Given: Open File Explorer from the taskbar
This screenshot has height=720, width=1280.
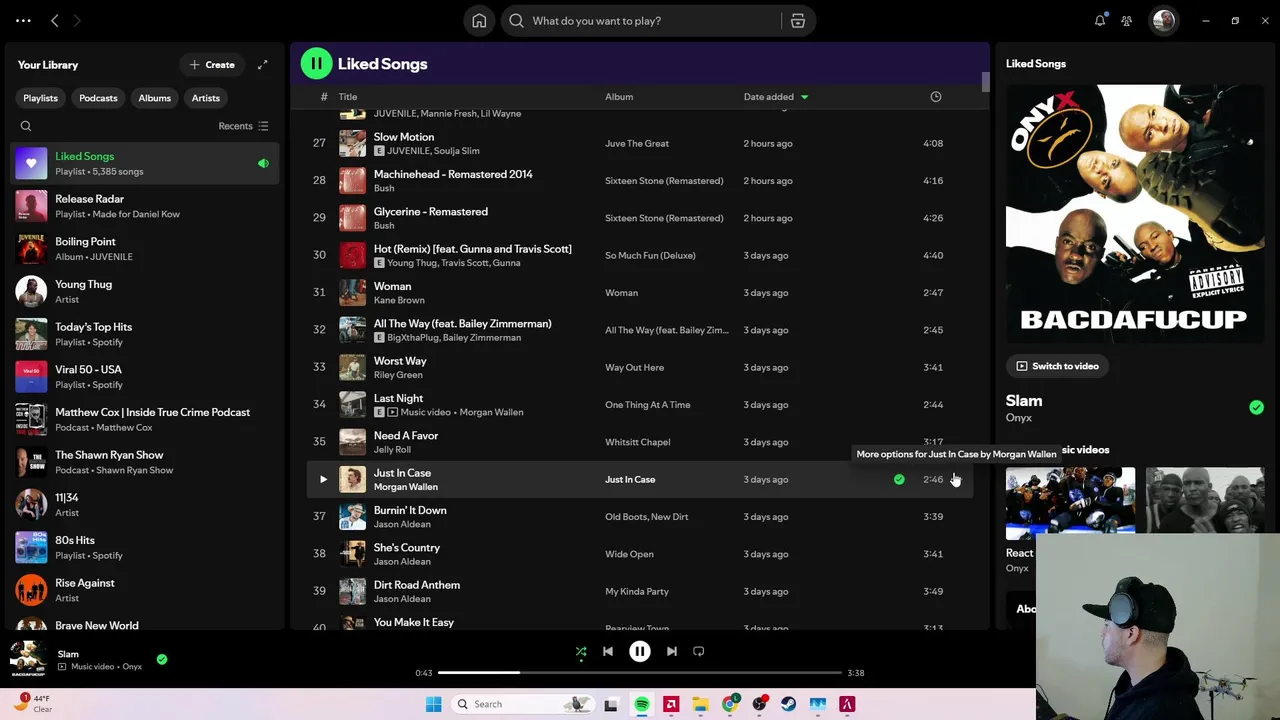Looking at the screenshot, I should (x=701, y=704).
